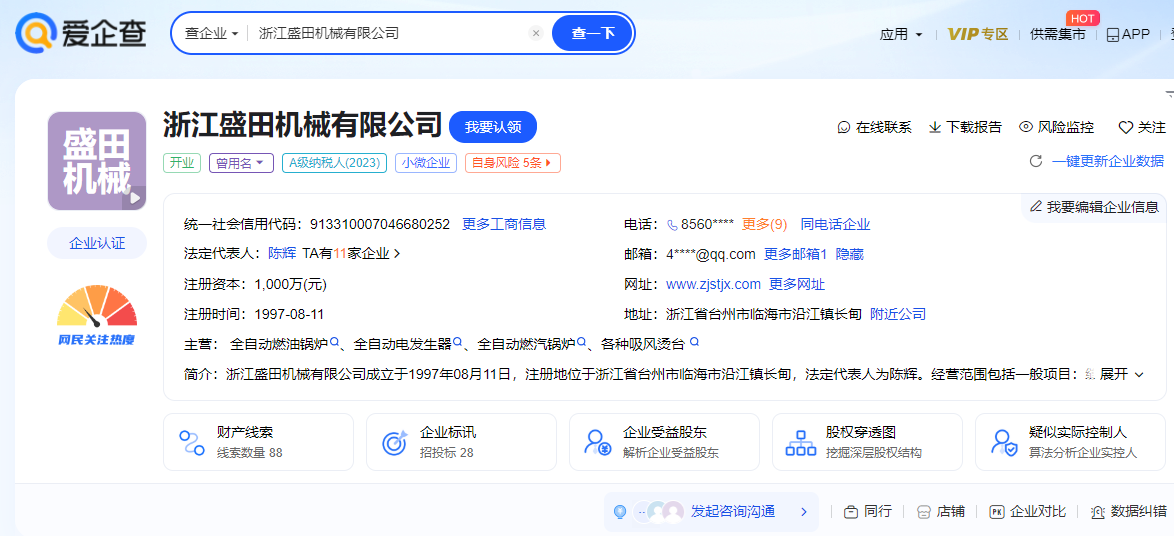Image resolution: width=1174 pixels, height=536 pixels.
Task: Open 同电话企业 link
Action: tap(836, 224)
